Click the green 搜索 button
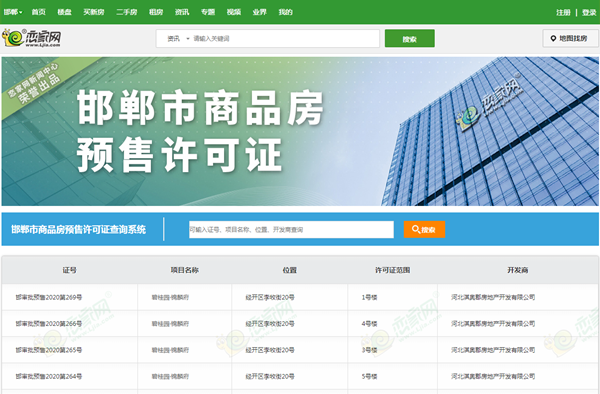Screen dimensions: 600x394 click(x=409, y=38)
